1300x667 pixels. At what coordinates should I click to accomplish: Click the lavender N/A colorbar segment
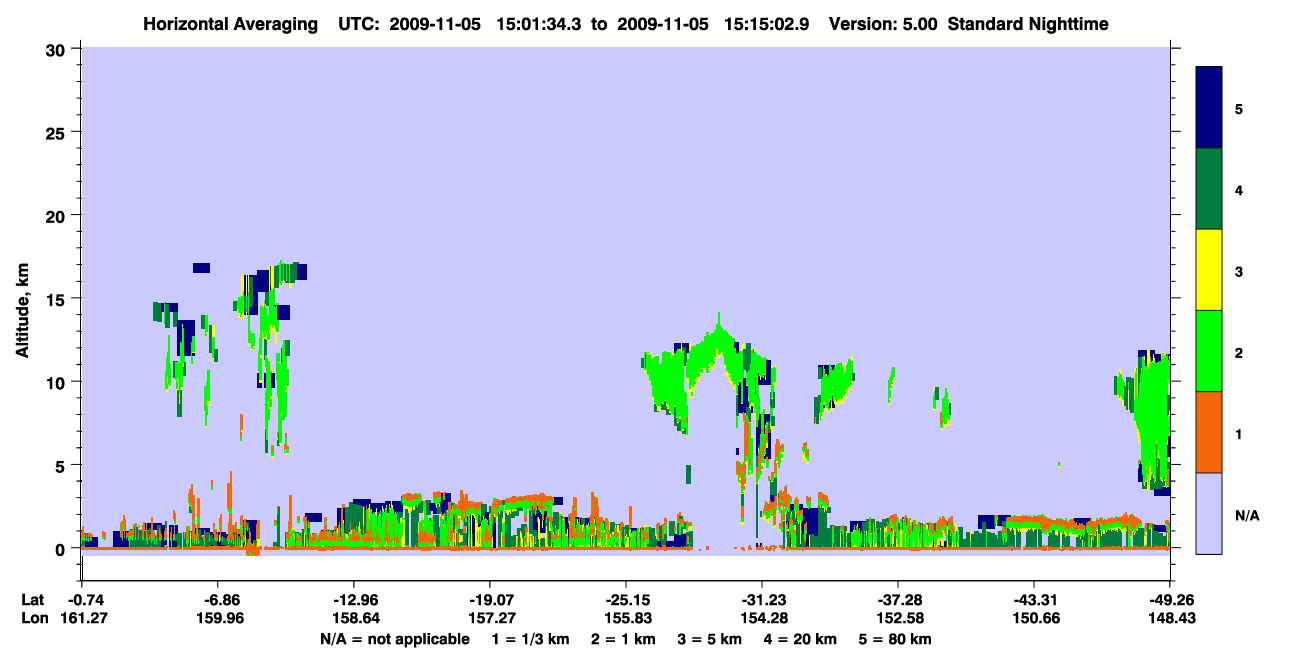click(x=1209, y=513)
